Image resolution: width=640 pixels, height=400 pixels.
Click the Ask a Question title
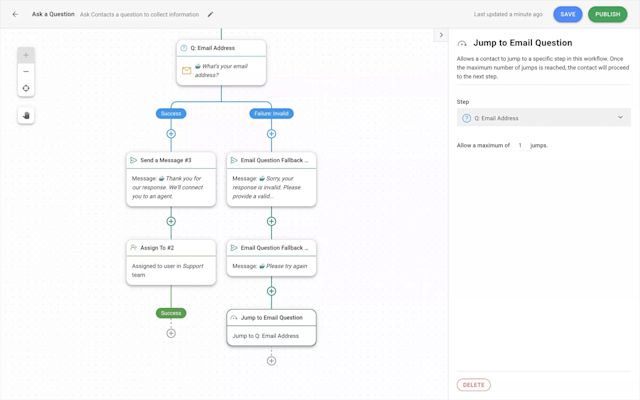tap(53, 14)
